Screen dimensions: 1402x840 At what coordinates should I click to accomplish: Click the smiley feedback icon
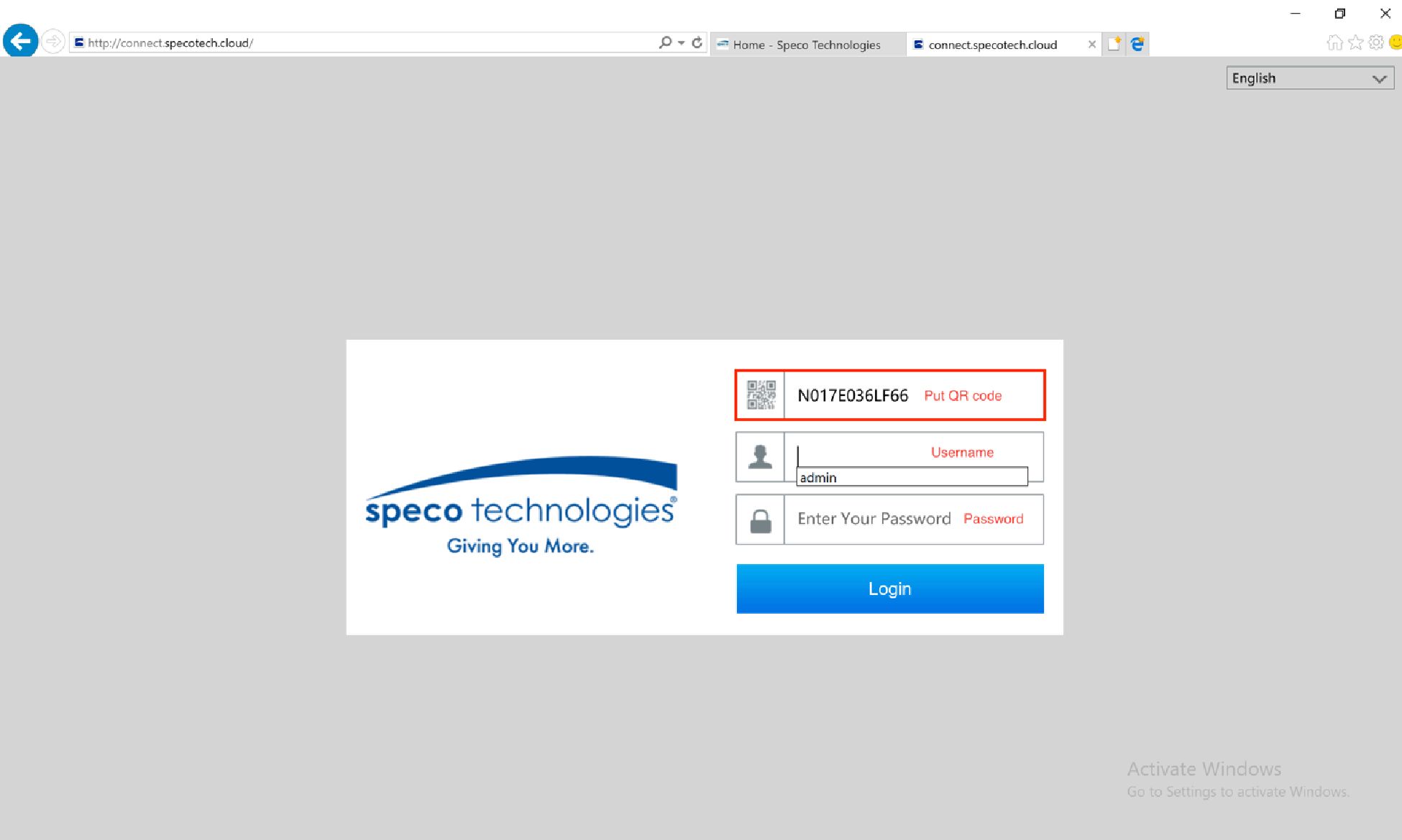click(1396, 42)
